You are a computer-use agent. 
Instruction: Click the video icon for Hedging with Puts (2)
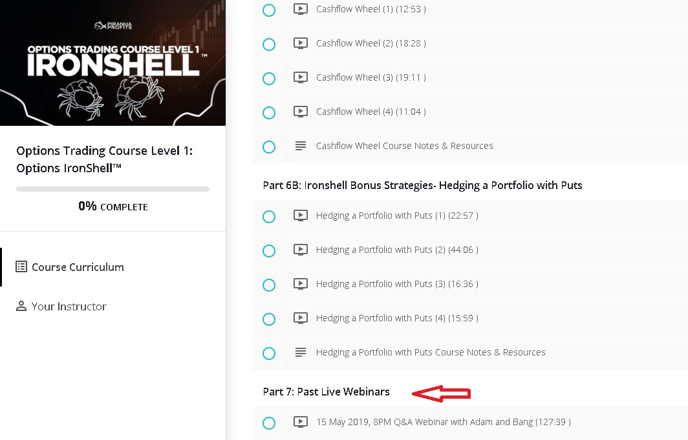[301, 250]
